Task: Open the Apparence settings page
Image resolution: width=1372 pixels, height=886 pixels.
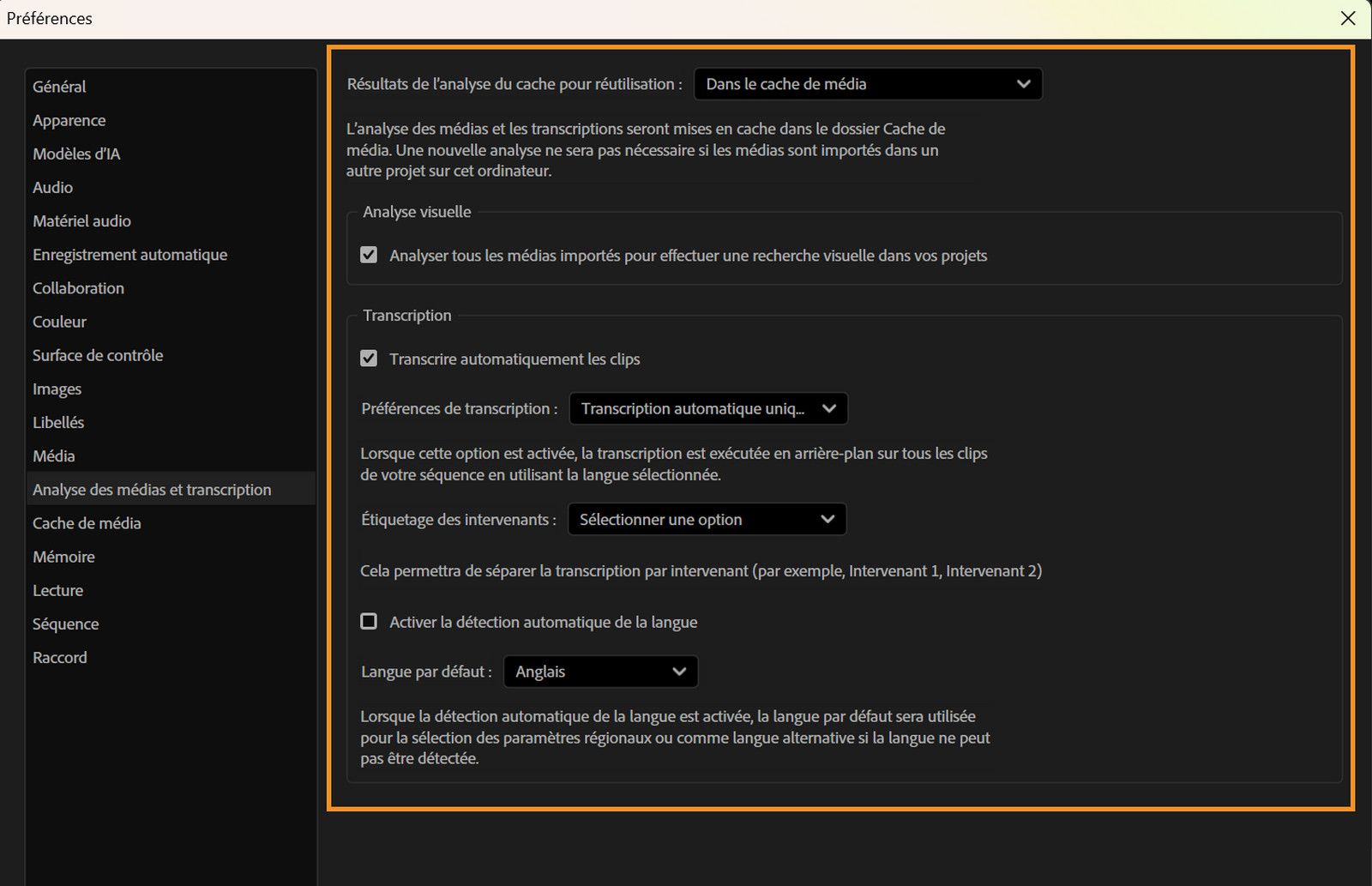Action: pos(69,120)
